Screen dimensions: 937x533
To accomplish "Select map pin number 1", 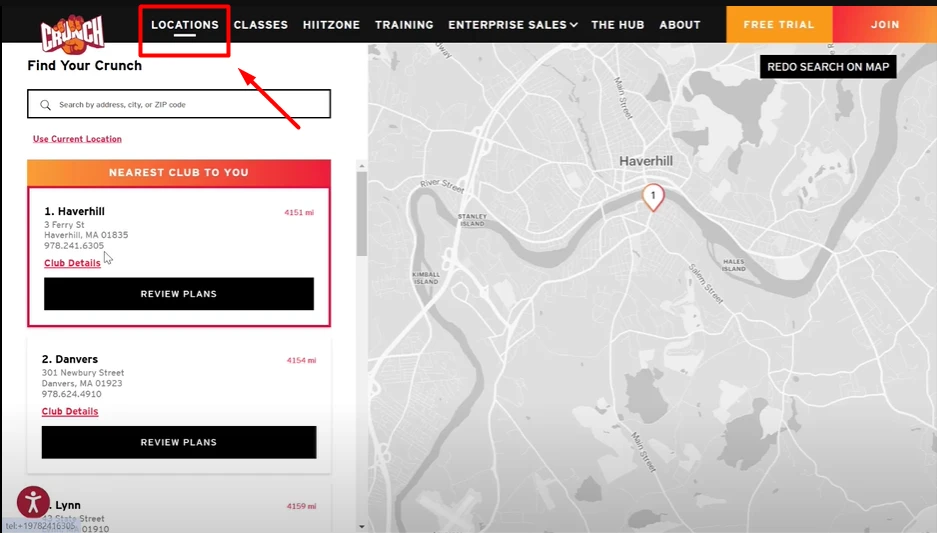I will (x=653, y=197).
